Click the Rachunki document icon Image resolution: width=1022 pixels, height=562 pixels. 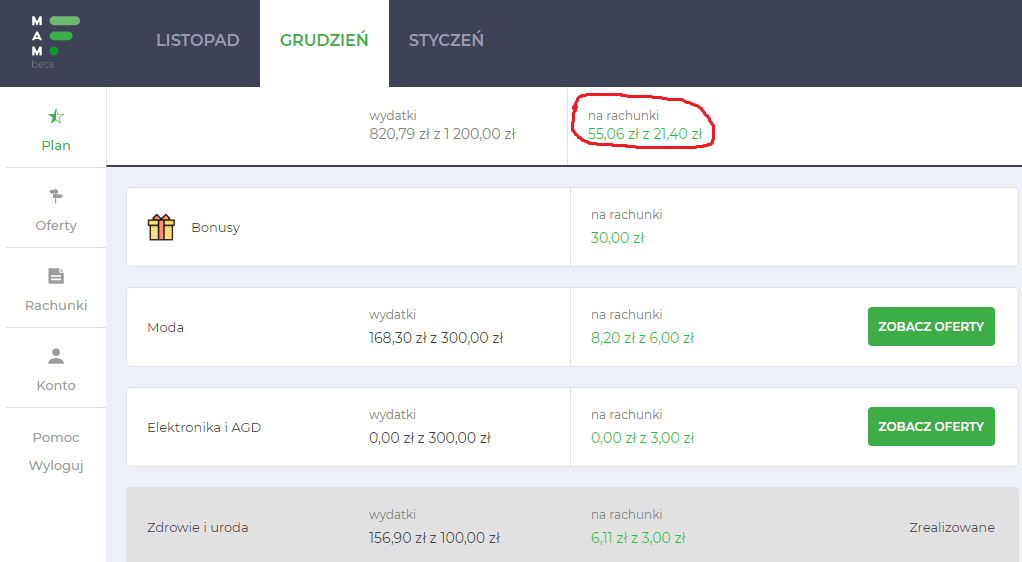click(x=56, y=276)
